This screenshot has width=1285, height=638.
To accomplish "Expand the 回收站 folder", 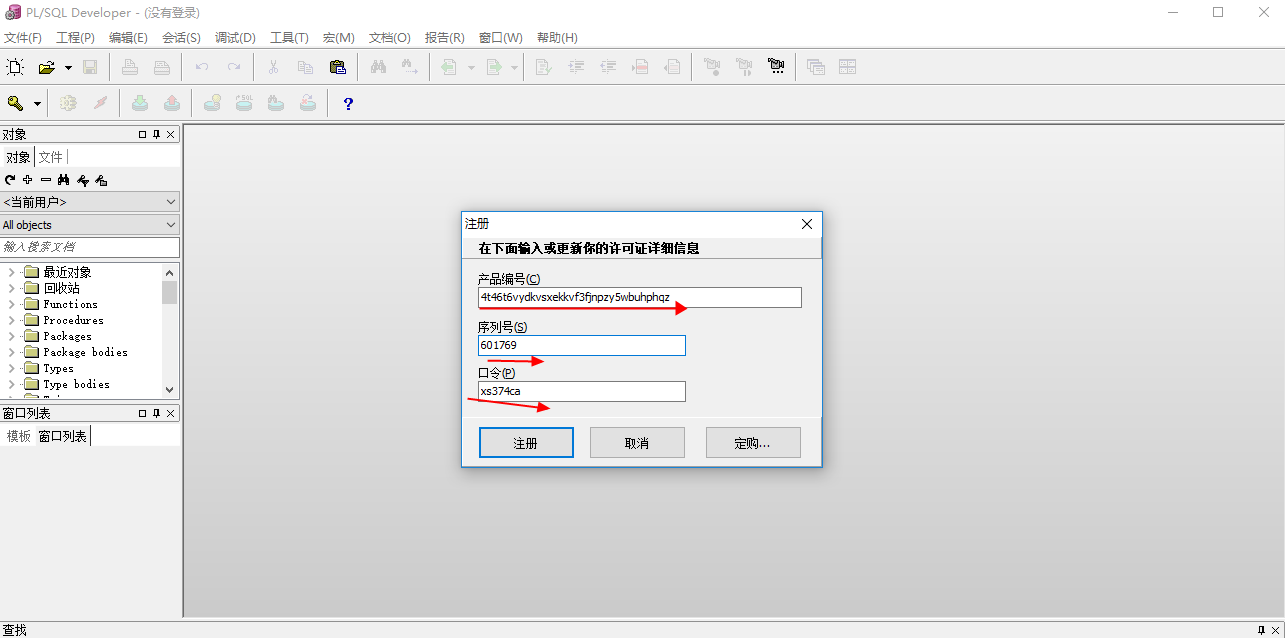I will pyautogui.click(x=11, y=288).
